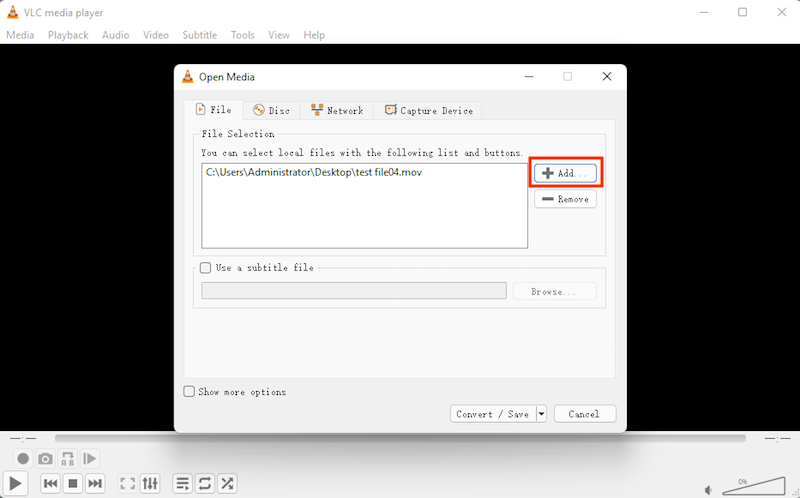800x498 pixels.
Task: Switch to the Network tab
Action: click(337, 110)
